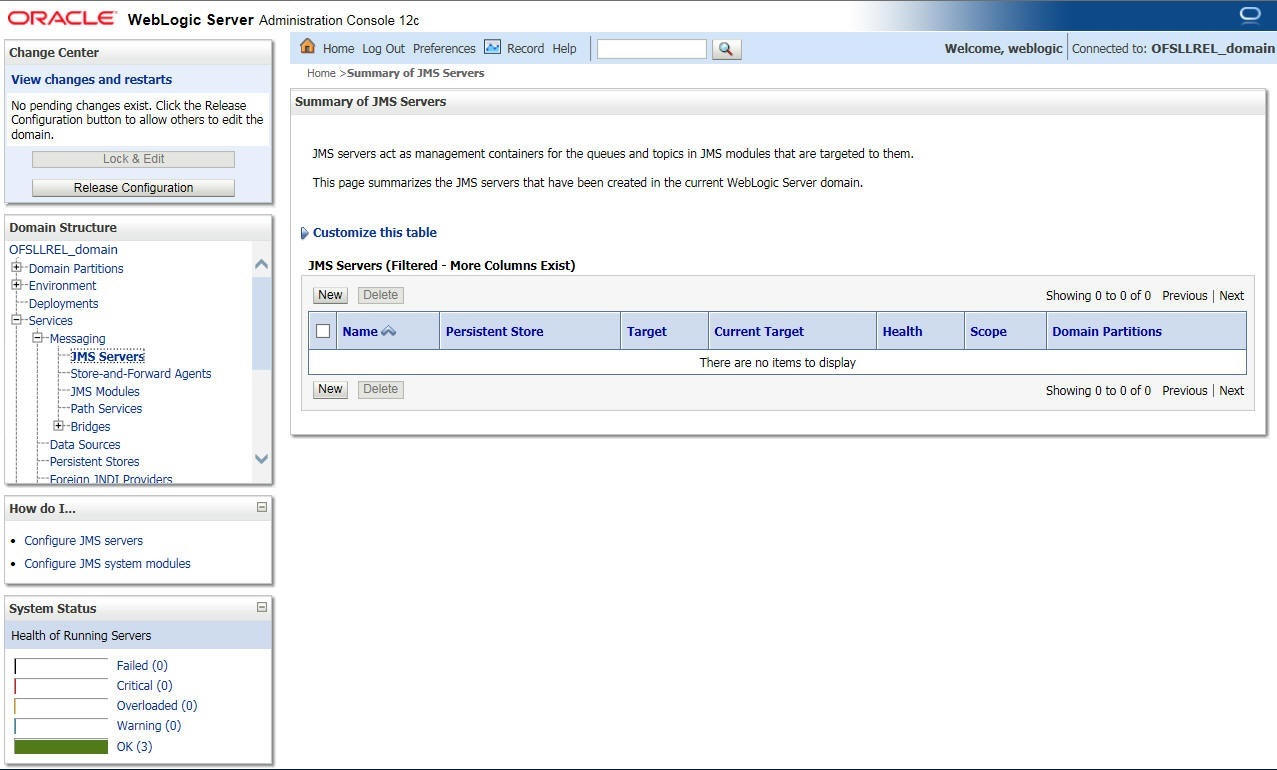Sort by the Target column header

point(647,331)
